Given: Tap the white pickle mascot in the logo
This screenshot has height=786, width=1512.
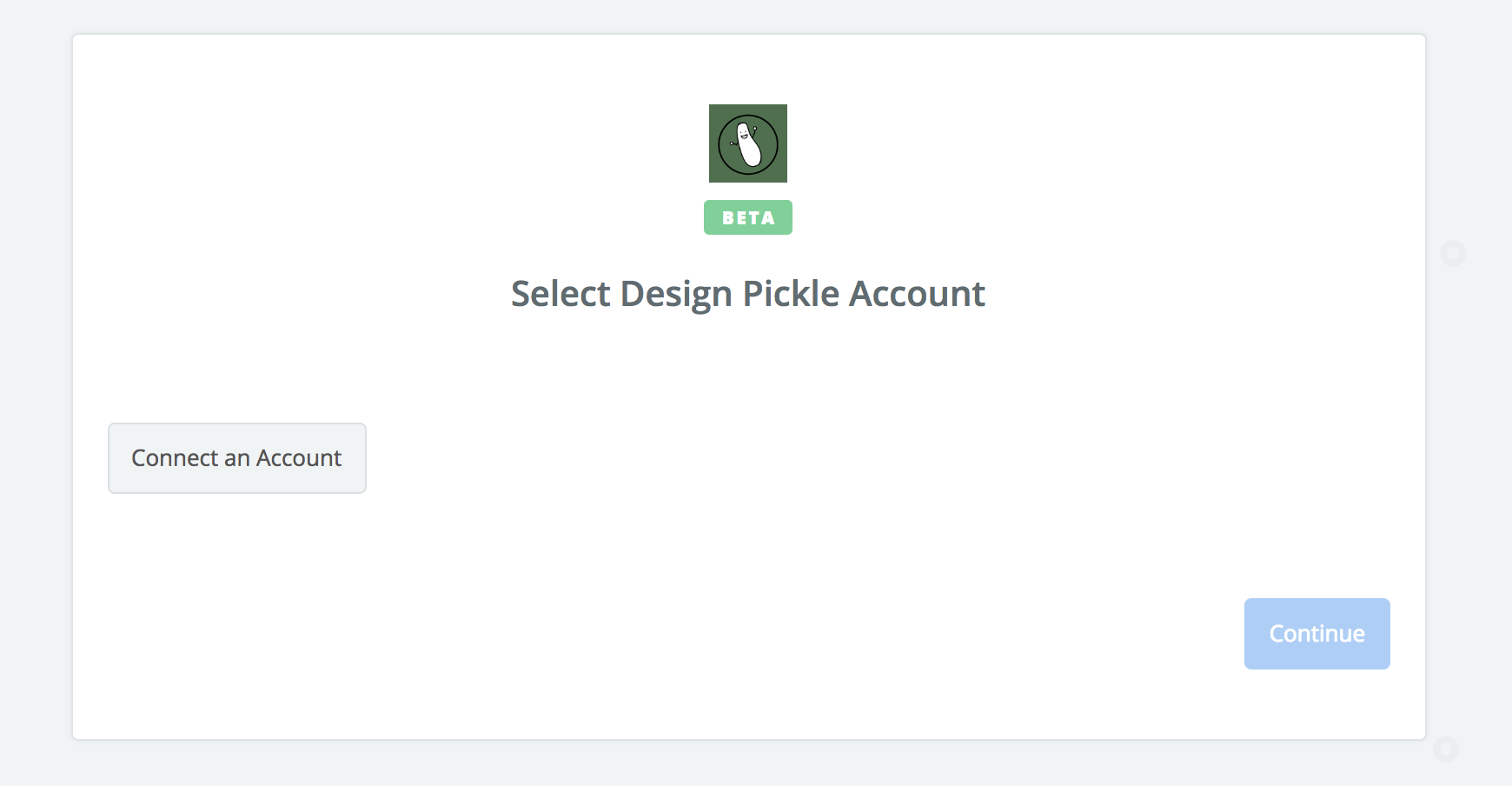Looking at the screenshot, I should tap(746, 144).
